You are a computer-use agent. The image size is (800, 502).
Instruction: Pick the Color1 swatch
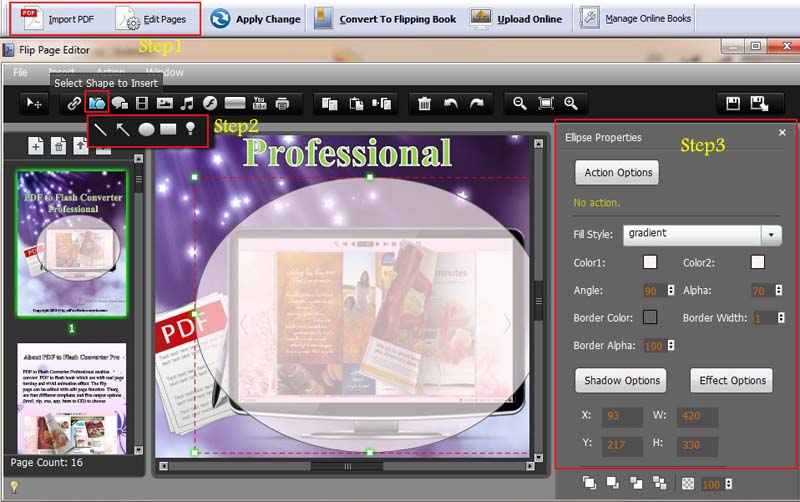[650, 262]
